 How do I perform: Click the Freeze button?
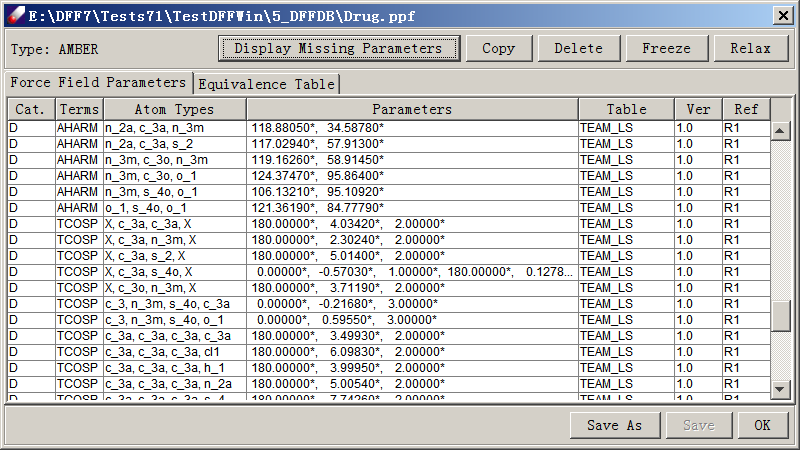(x=666, y=48)
